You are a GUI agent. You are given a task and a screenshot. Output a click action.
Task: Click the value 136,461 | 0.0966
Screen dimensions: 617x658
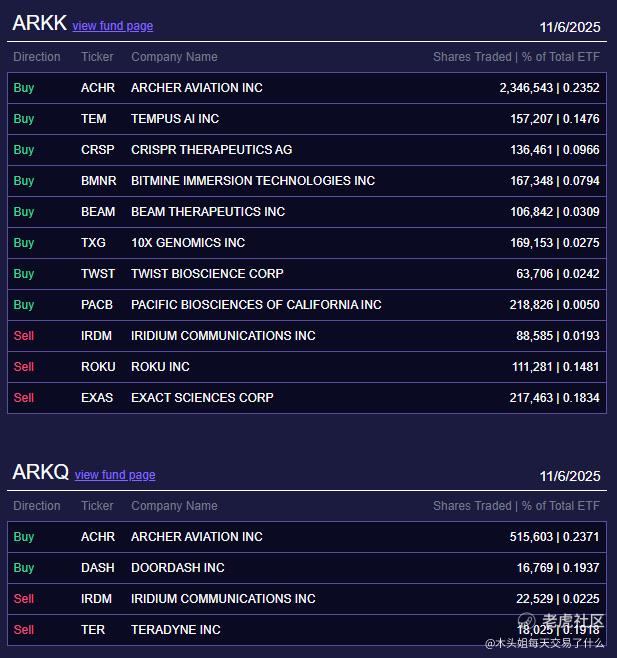pos(555,150)
